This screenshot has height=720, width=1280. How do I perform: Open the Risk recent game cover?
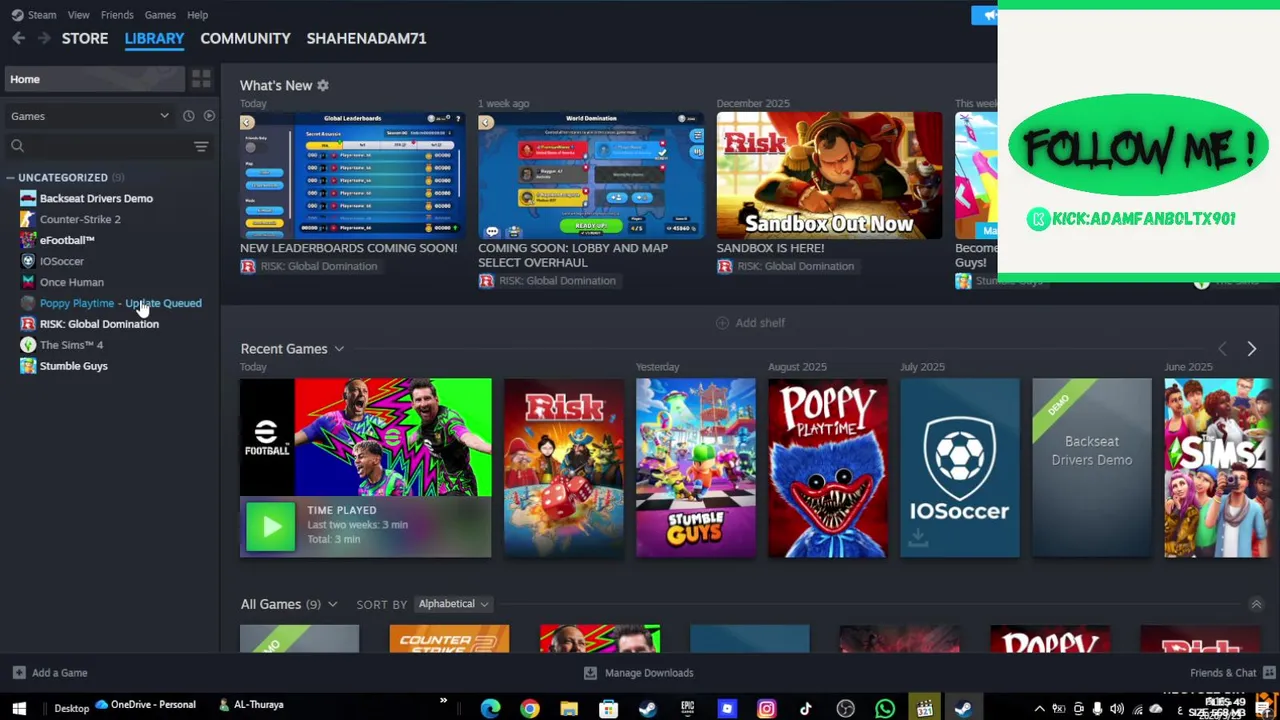coord(564,467)
